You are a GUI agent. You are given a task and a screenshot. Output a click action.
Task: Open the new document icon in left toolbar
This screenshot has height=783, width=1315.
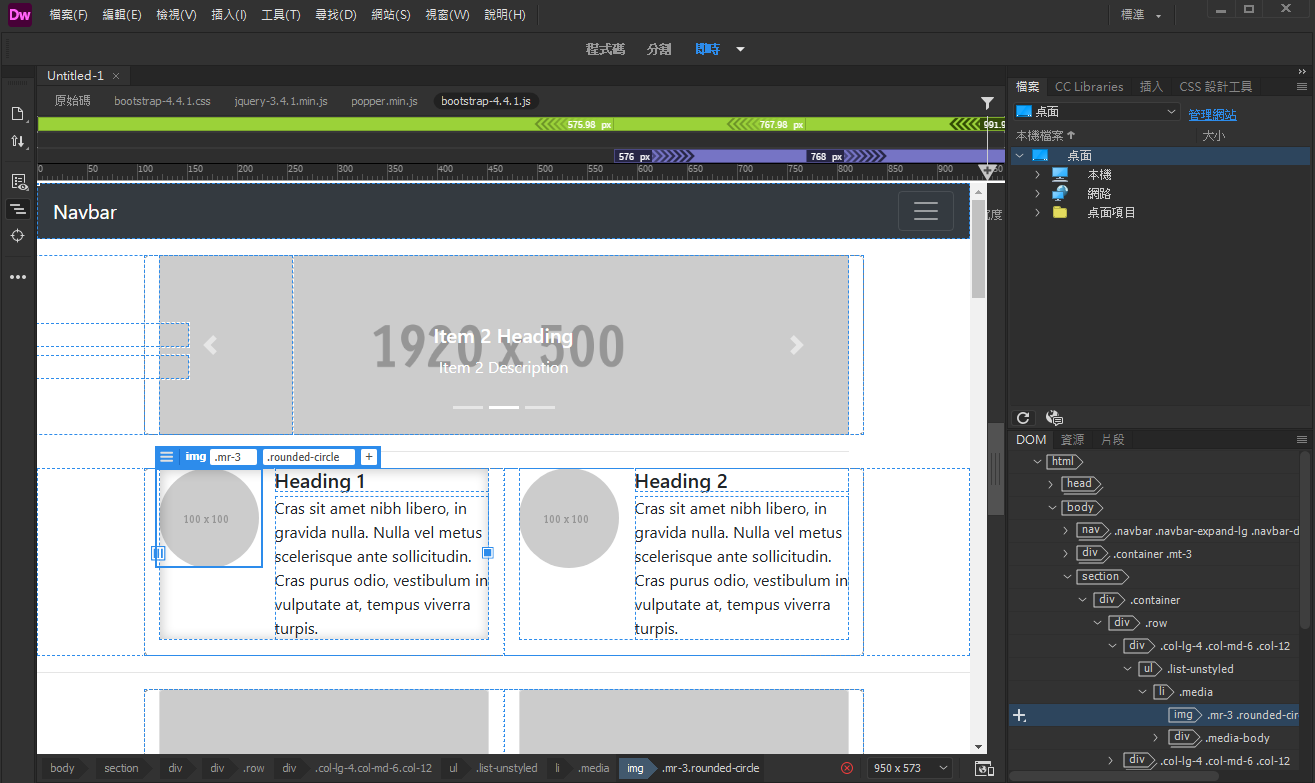point(18,114)
